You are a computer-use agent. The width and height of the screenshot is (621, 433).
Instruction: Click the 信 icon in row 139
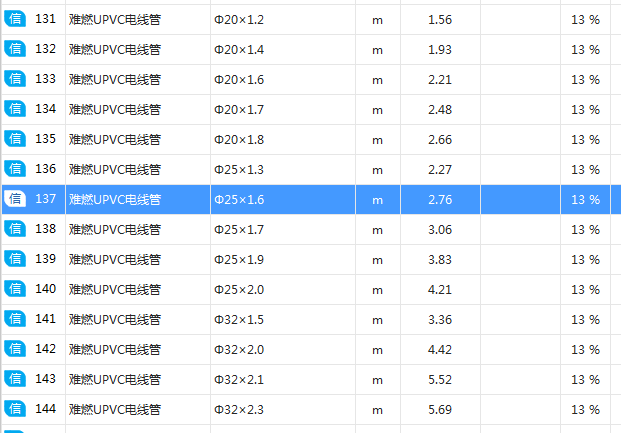pyautogui.click(x=15, y=259)
